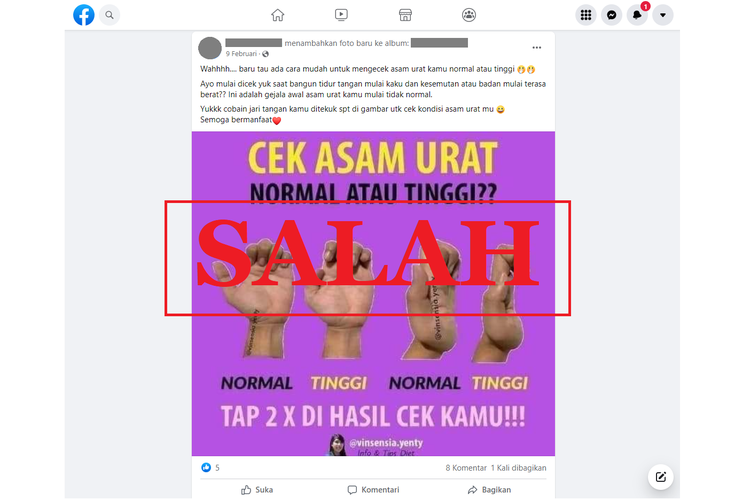
Task: Open Messenger chats
Action: pos(611,15)
